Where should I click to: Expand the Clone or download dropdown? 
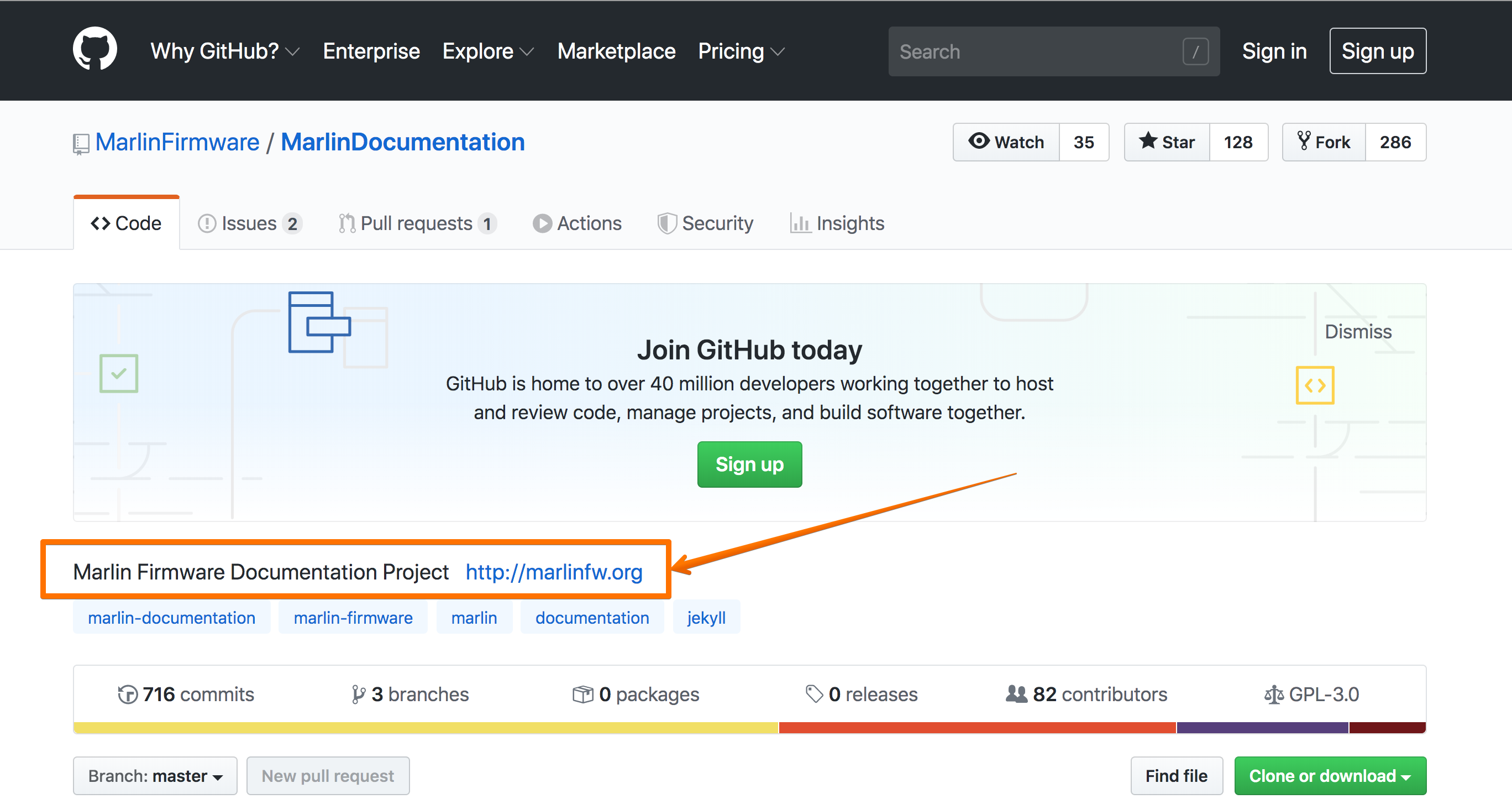(x=1330, y=776)
